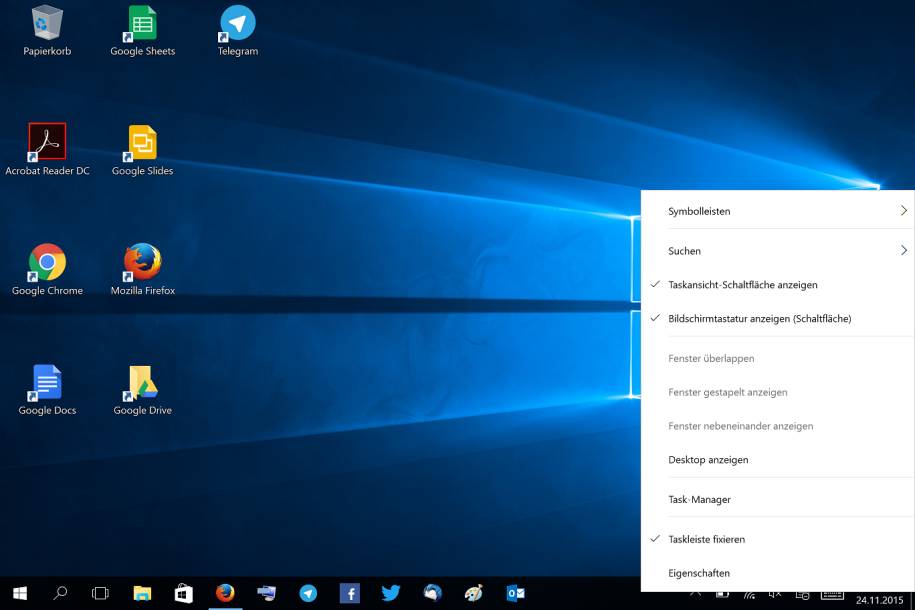The height and width of the screenshot is (610, 915).
Task: Open the monitor icon next to Firefox
Action: pyautogui.click(x=267, y=593)
